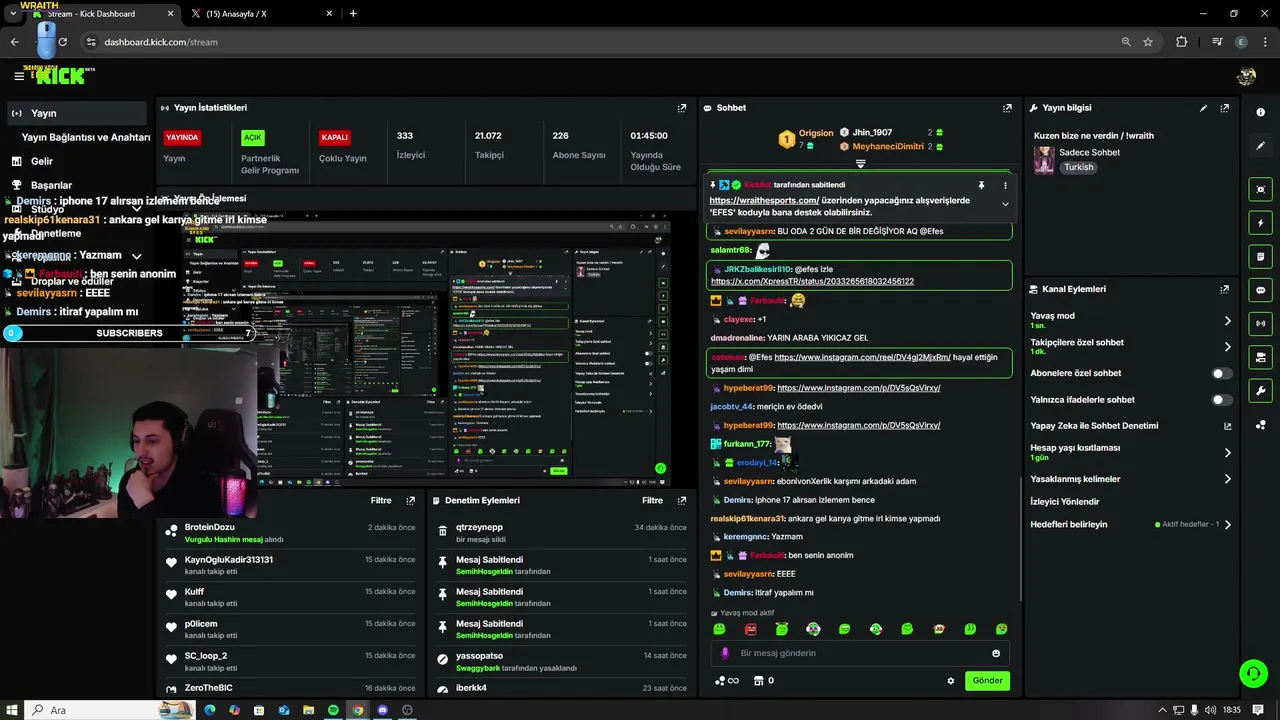The height and width of the screenshot is (720, 1280).
Task: Click the channel points icon below the chat input
Action: tap(727, 681)
